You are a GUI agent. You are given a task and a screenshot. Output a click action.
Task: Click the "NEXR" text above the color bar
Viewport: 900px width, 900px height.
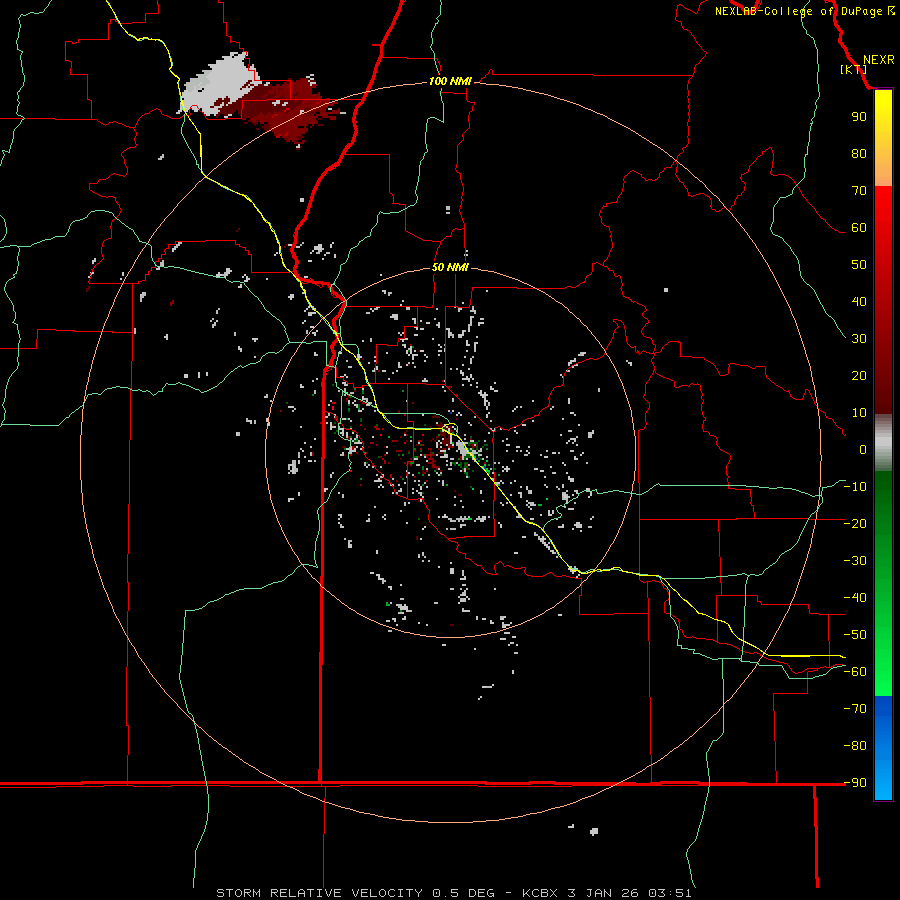[x=878, y=60]
